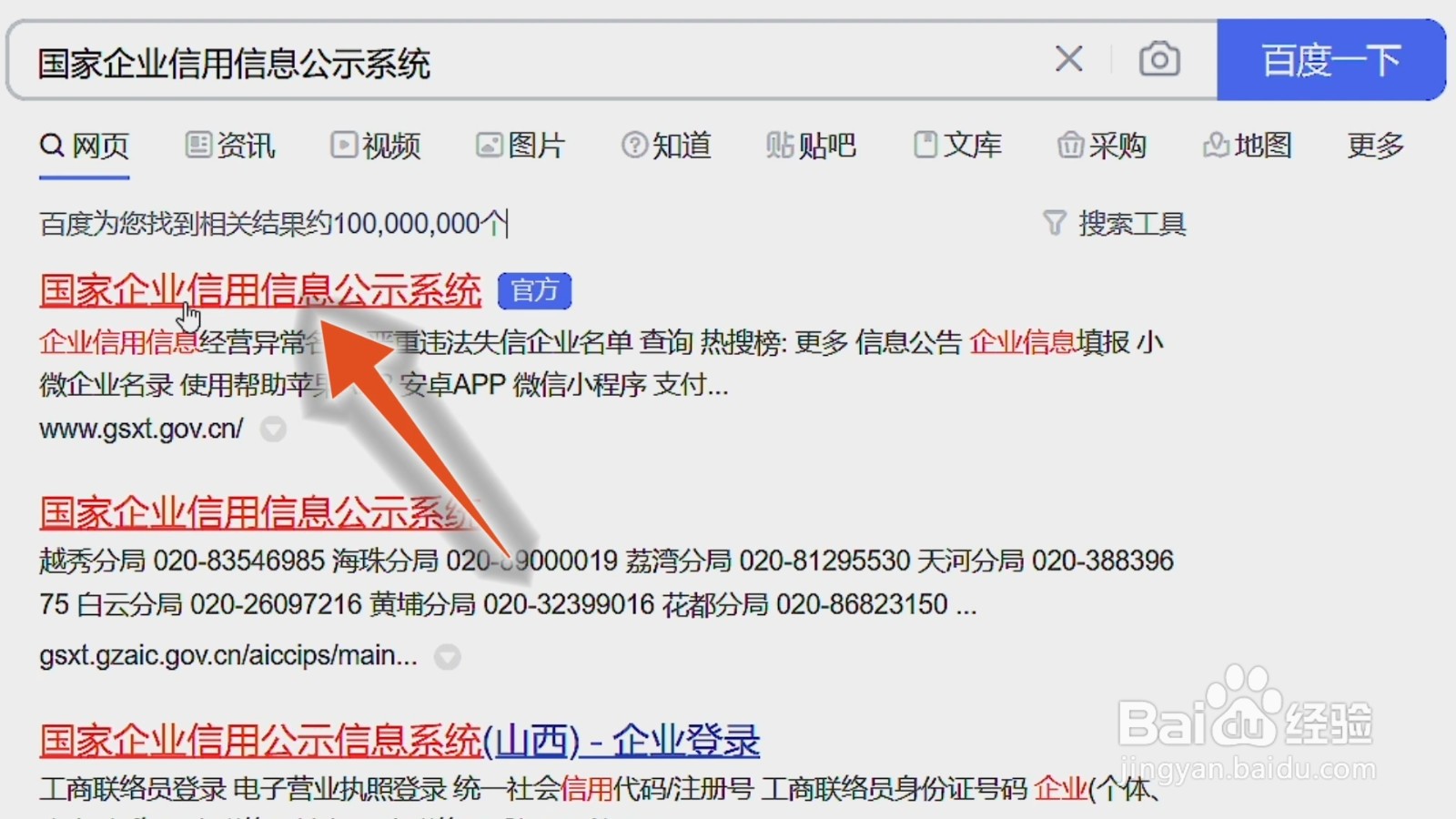Viewport: 1456px width, 819px height.
Task: Click the gsxt.gzaic.gov.cn/aiccips/main... URL
Action: click(x=228, y=655)
